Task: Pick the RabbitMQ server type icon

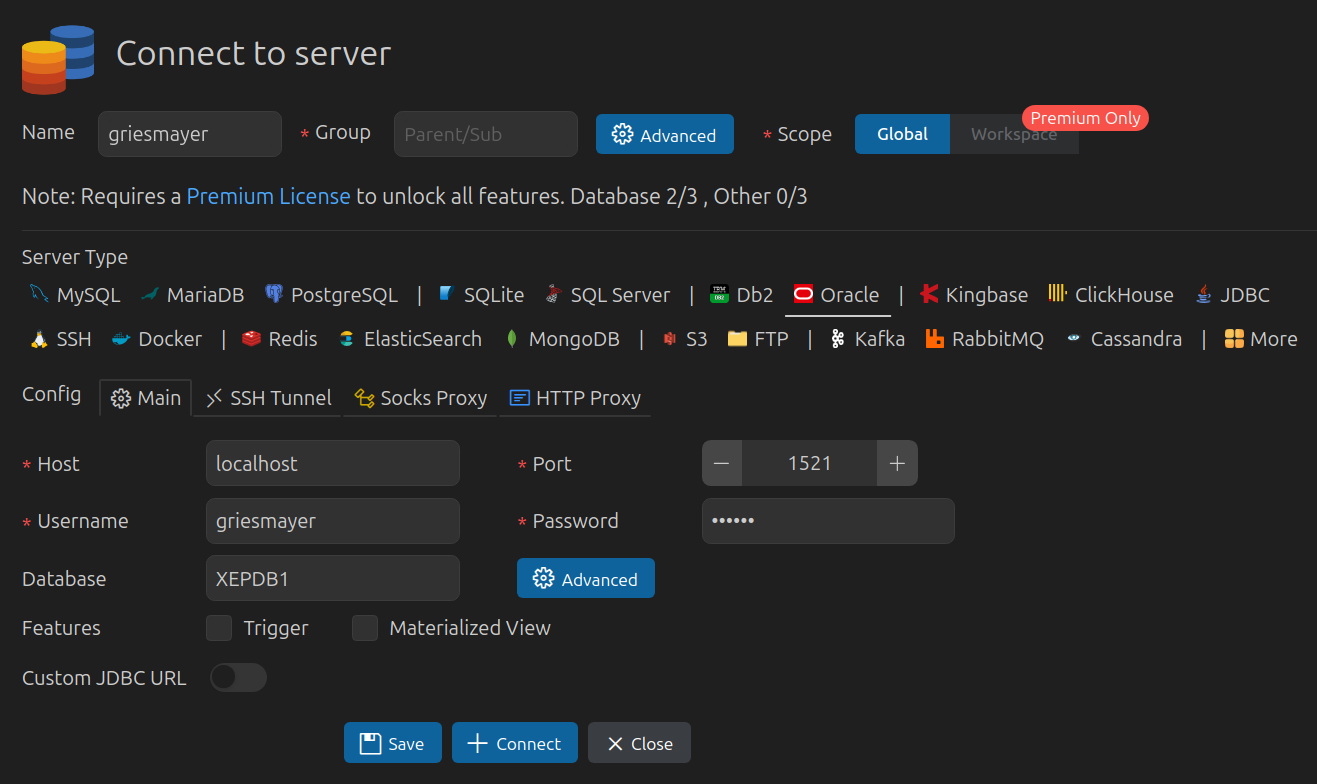Action: pyautogui.click(x=935, y=339)
